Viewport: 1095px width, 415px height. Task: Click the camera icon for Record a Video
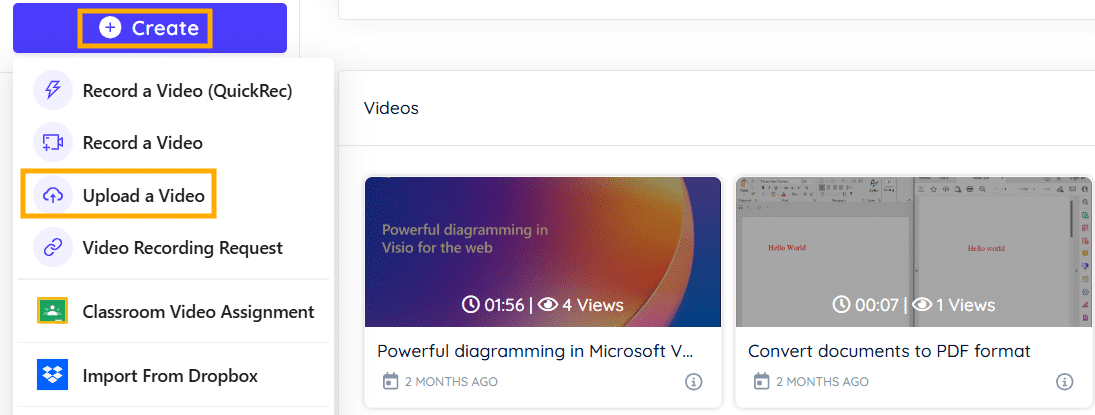click(53, 143)
